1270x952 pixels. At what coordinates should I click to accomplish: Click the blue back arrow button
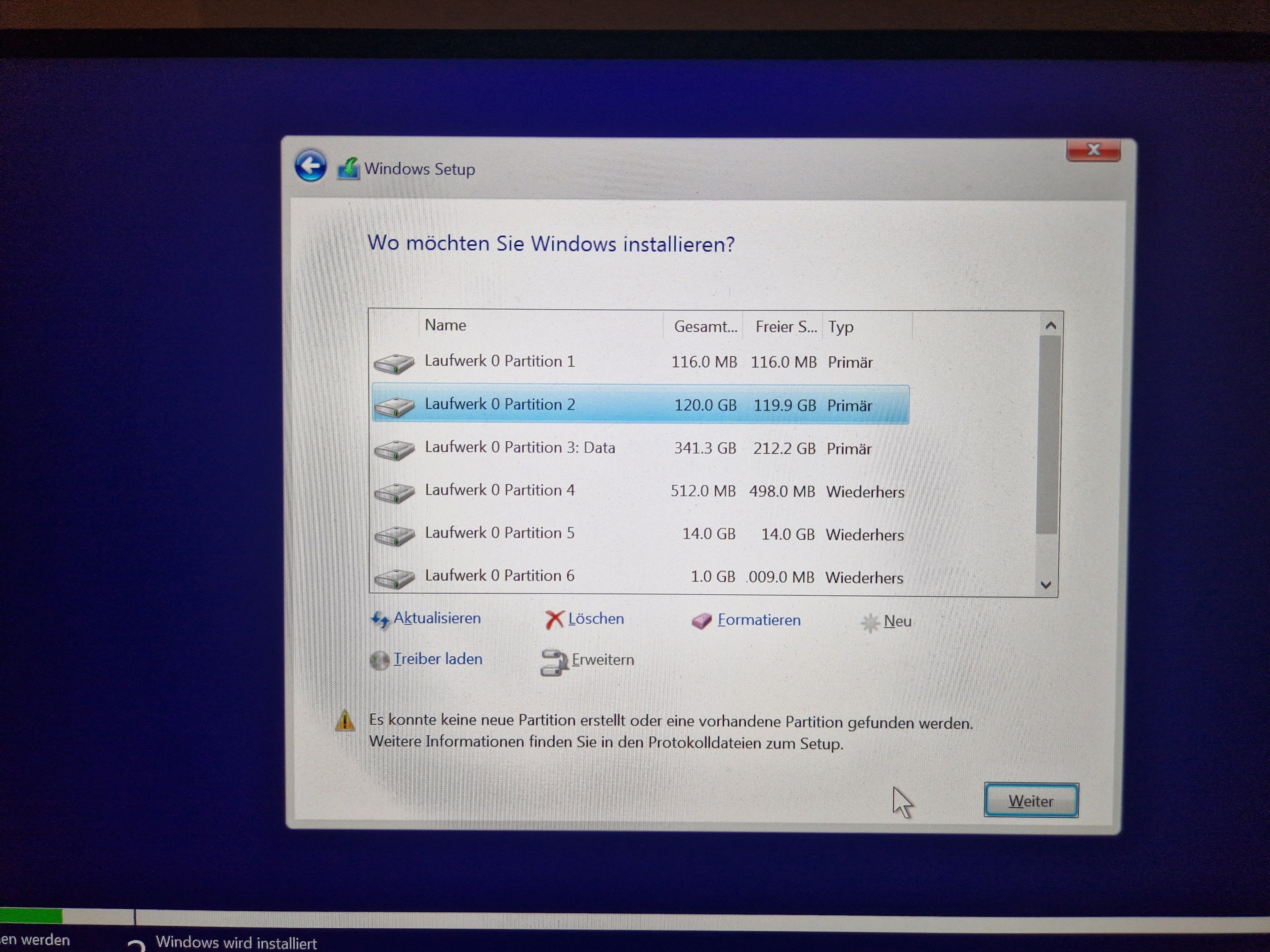(x=311, y=166)
